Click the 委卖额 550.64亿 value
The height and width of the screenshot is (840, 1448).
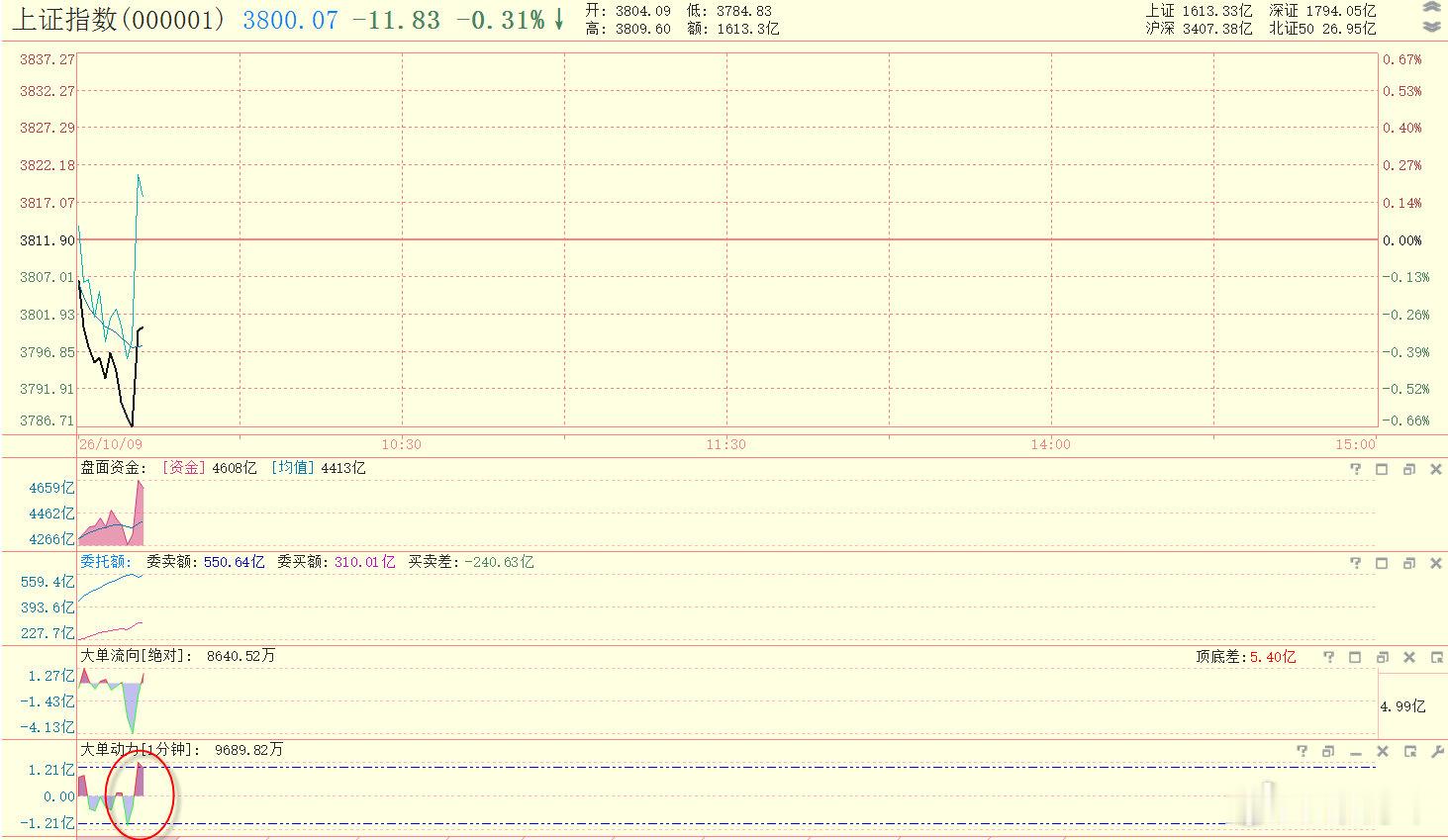(x=206, y=562)
